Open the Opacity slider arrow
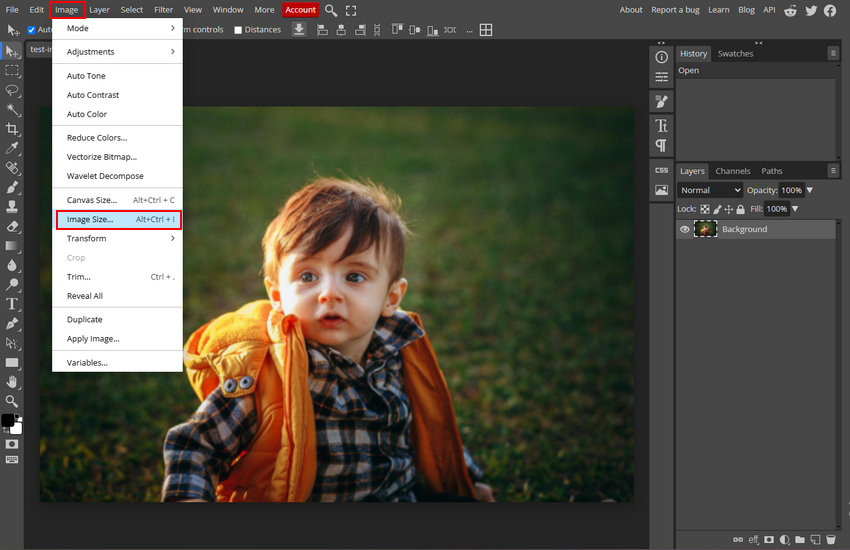 click(x=809, y=190)
